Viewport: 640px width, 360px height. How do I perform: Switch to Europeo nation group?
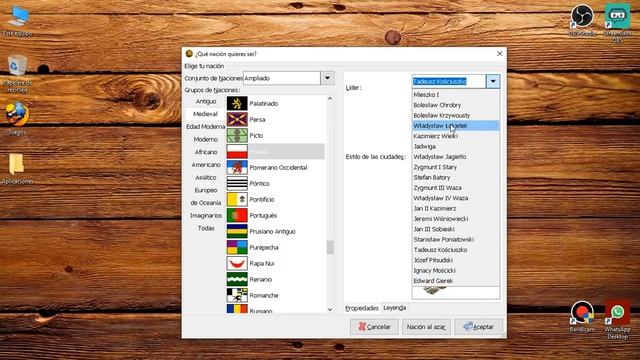pyautogui.click(x=206, y=190)
